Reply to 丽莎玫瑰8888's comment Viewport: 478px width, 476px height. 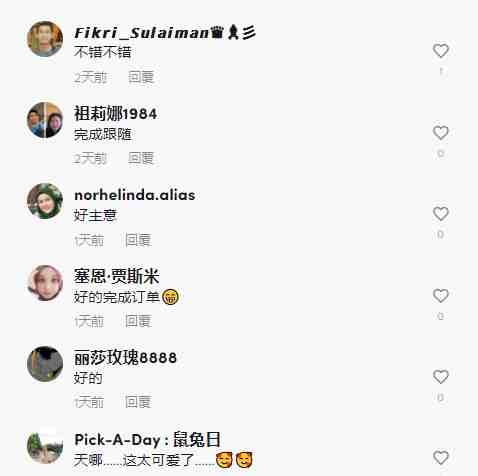click(138, 402)
